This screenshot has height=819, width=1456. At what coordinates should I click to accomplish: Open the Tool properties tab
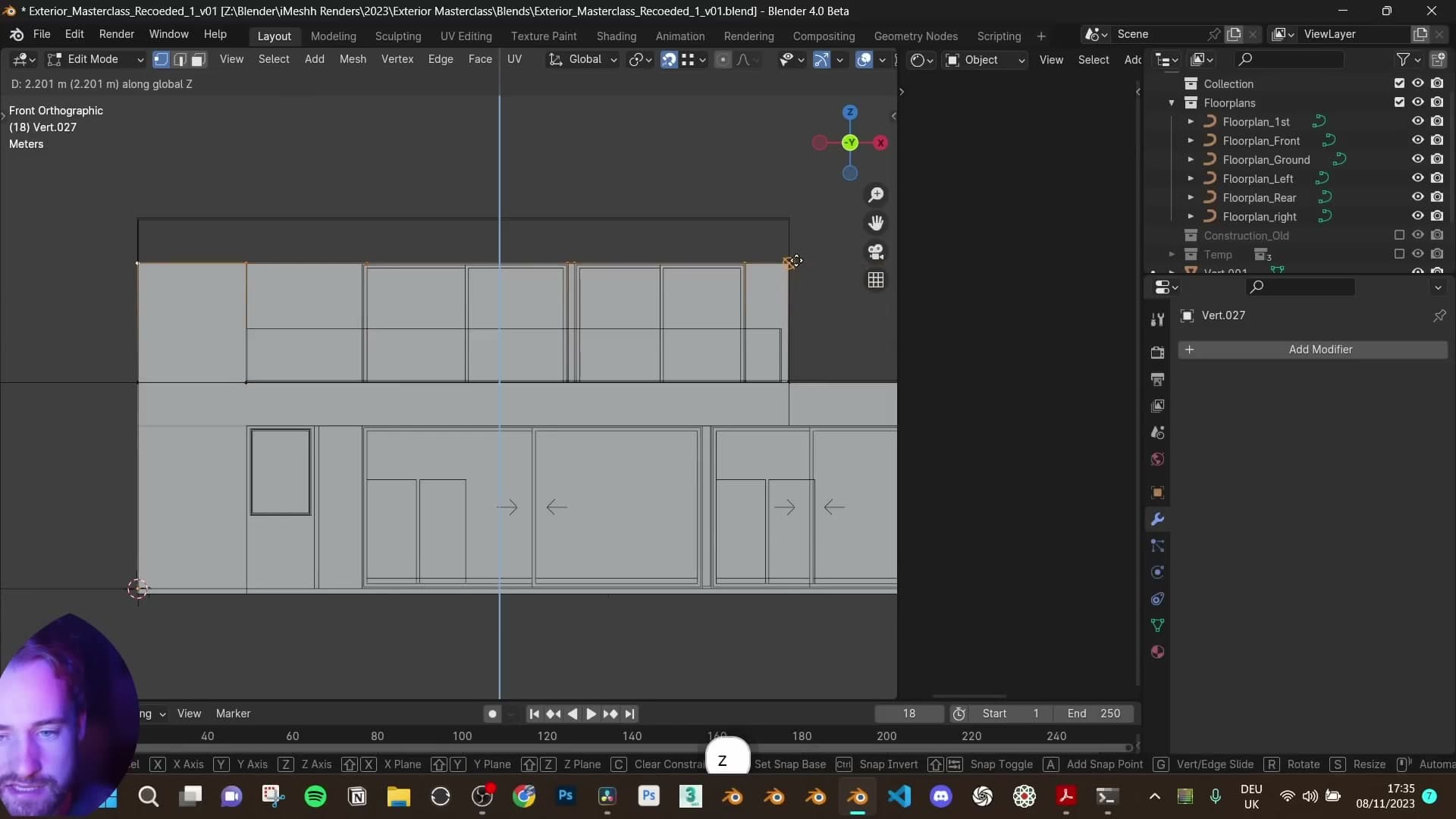[1157, 320]
